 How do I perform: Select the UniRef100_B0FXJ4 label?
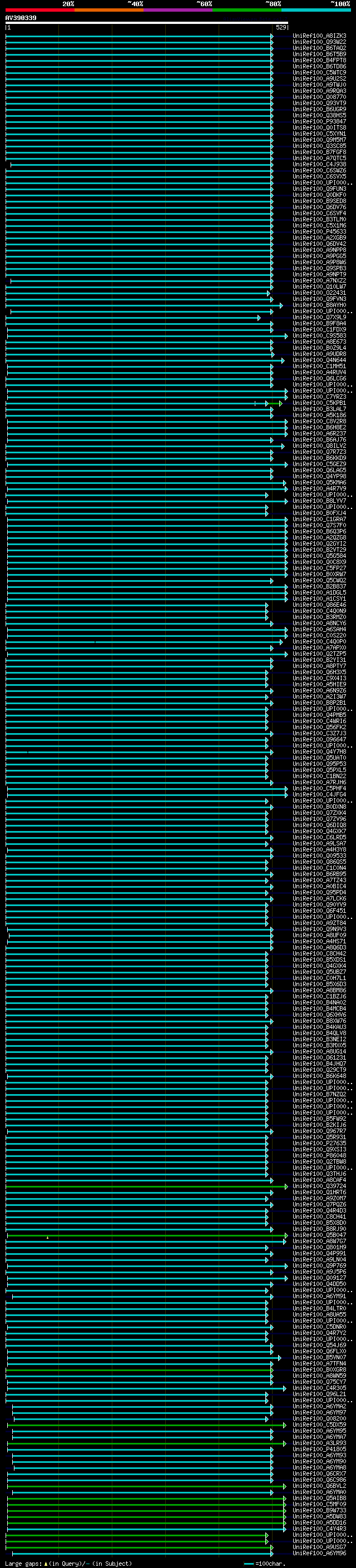click(x=319, y=513)
